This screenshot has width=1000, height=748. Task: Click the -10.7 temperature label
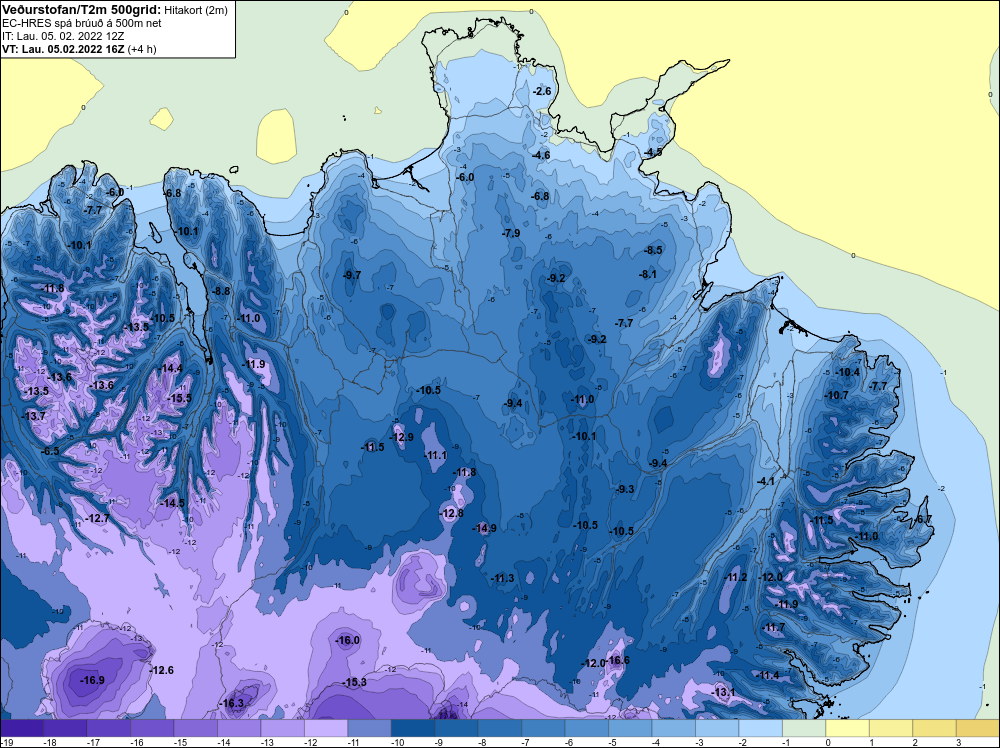coord(836,395)
